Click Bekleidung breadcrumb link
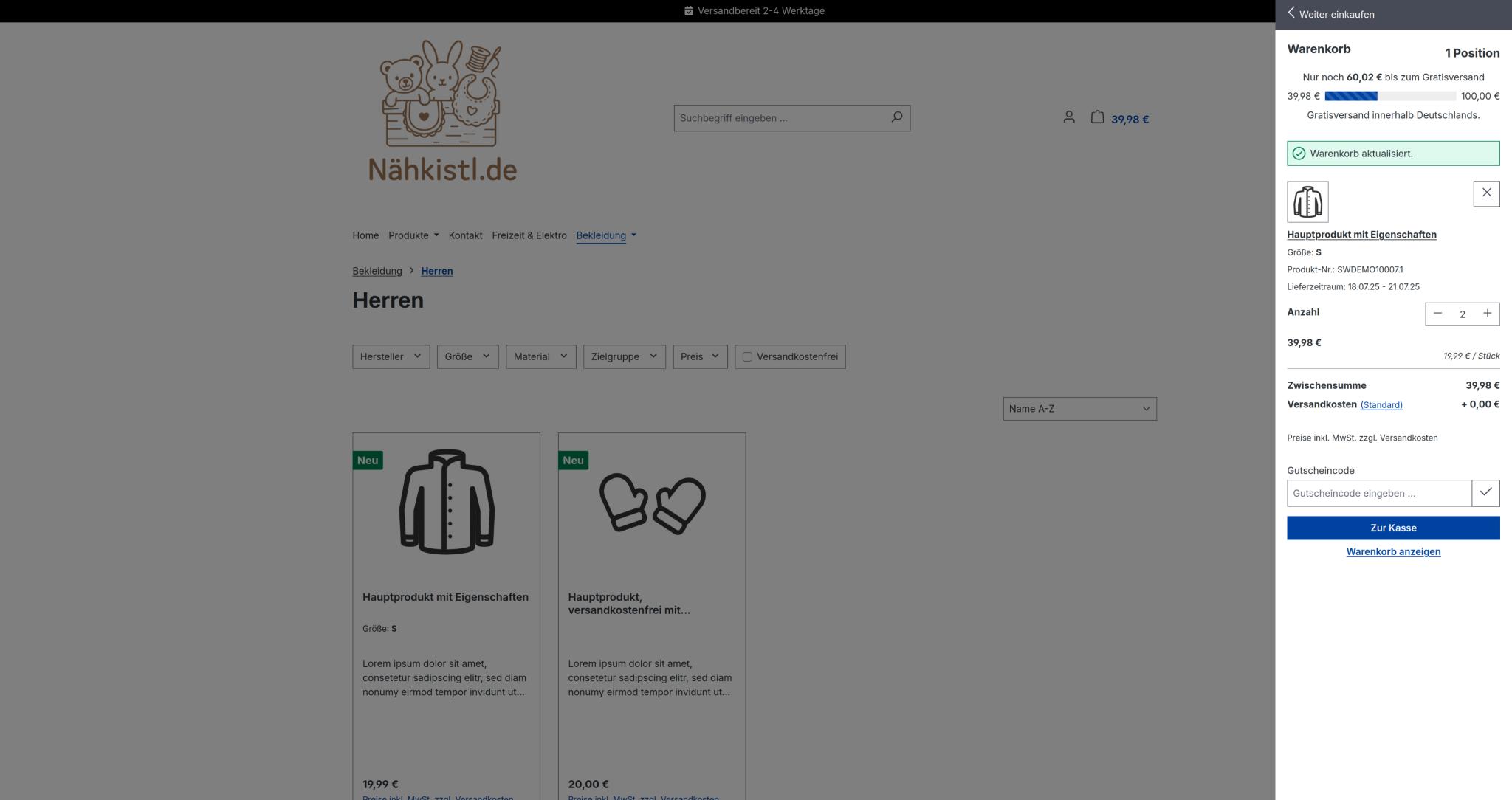1512x800 pixels. (x=377, y=271)
